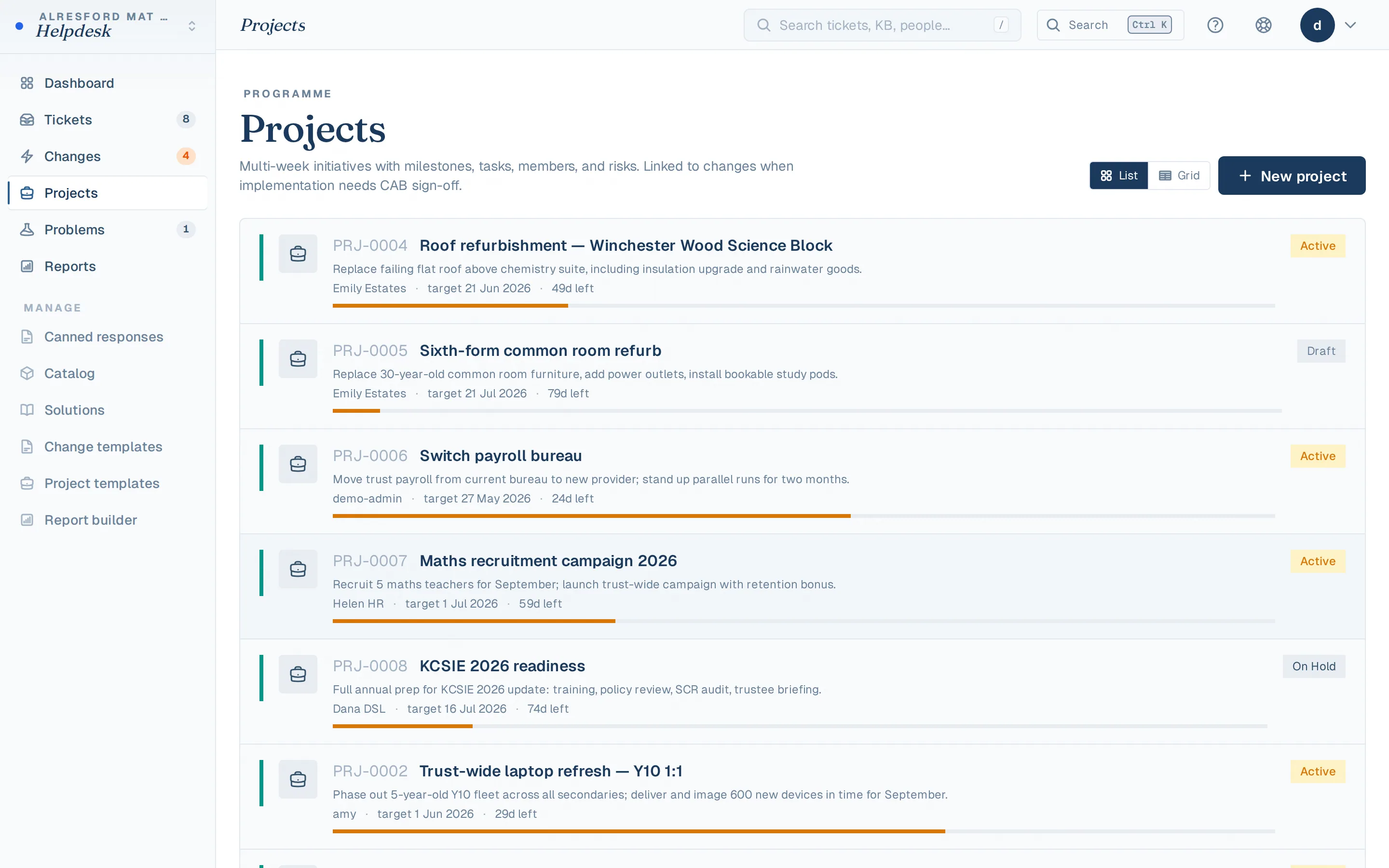
Task: Click the Projects breadcrumb title in header
Action: tap(272, 25)
